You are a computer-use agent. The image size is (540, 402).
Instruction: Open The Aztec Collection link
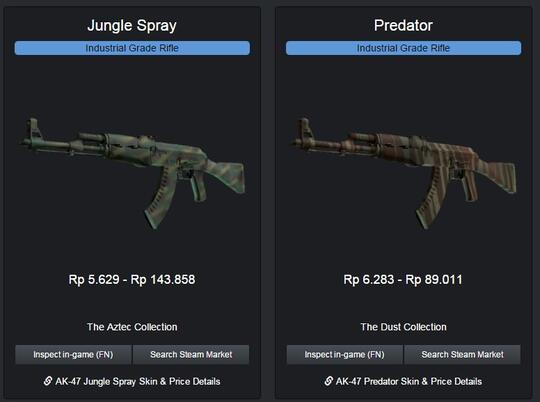point(132,327)
